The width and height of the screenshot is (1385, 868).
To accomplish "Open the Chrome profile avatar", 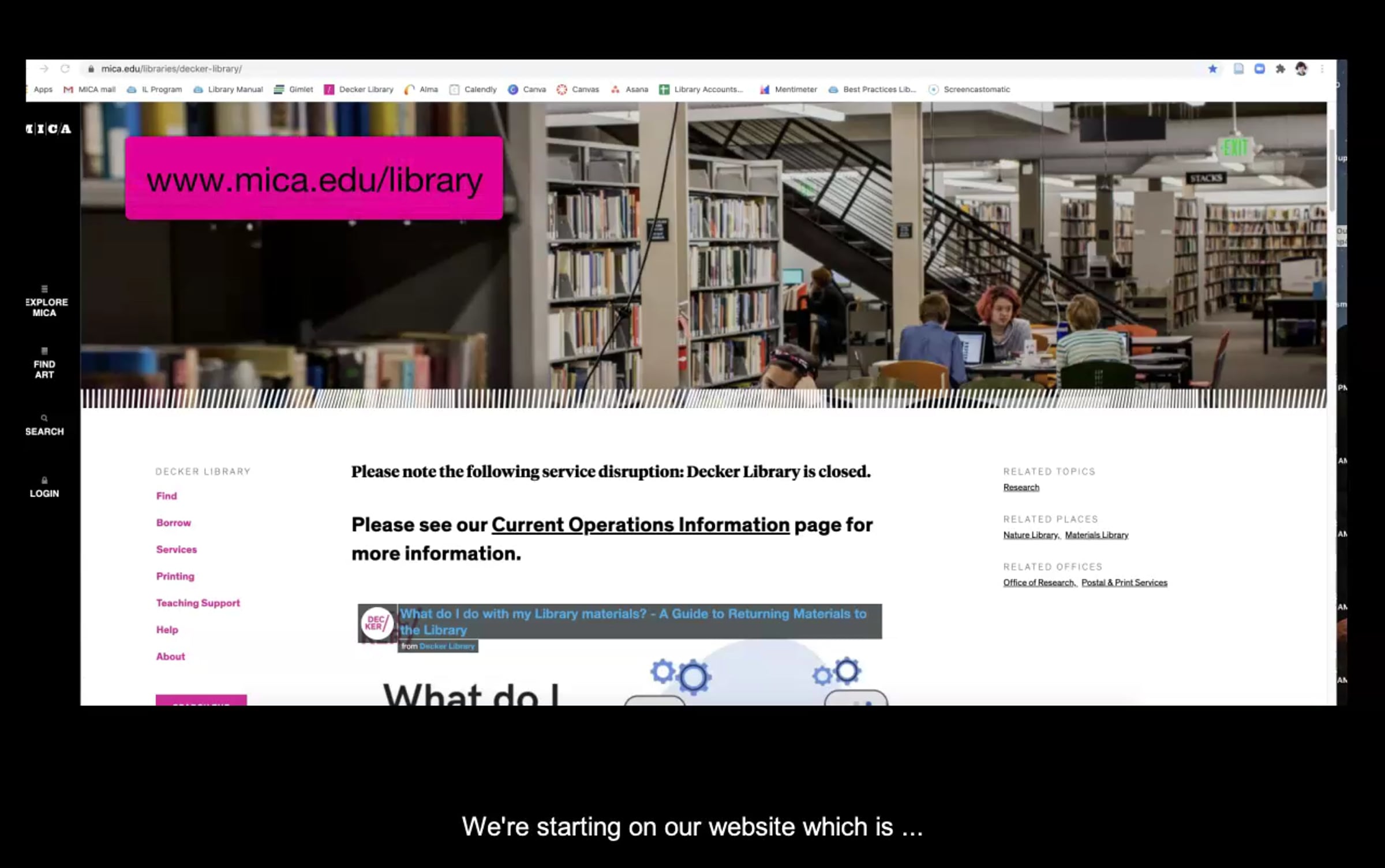I will coord(1301,69).
